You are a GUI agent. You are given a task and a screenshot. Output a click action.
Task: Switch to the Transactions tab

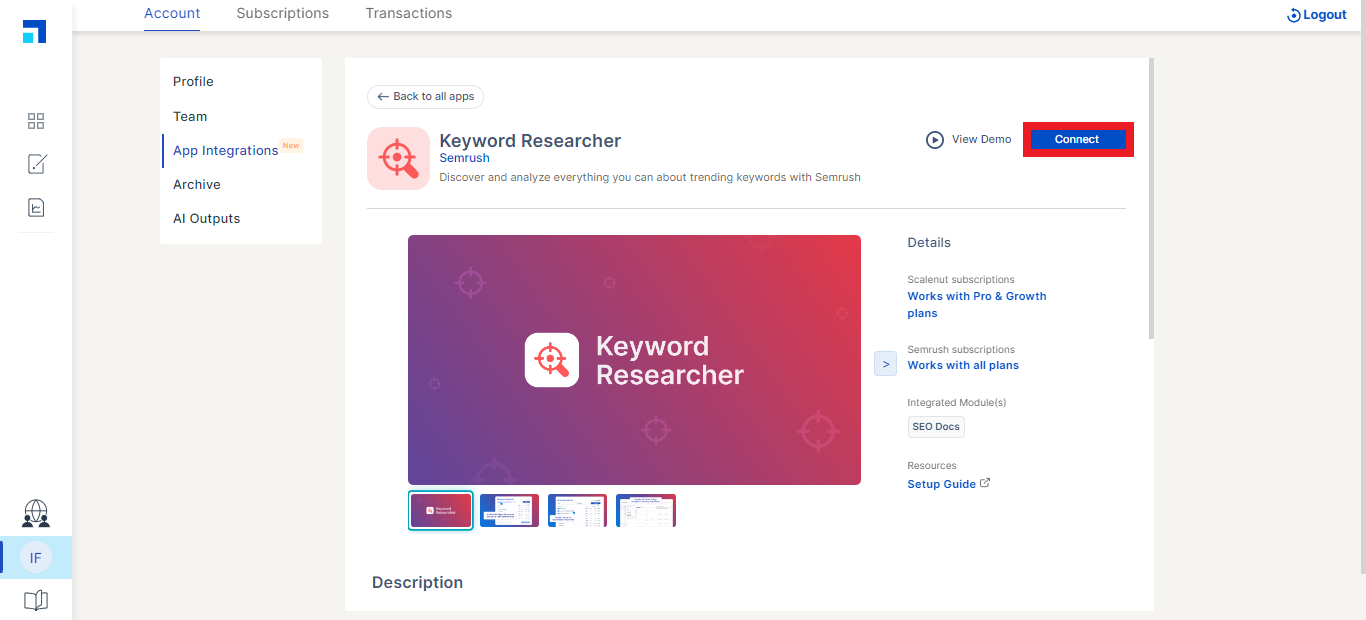409,14
